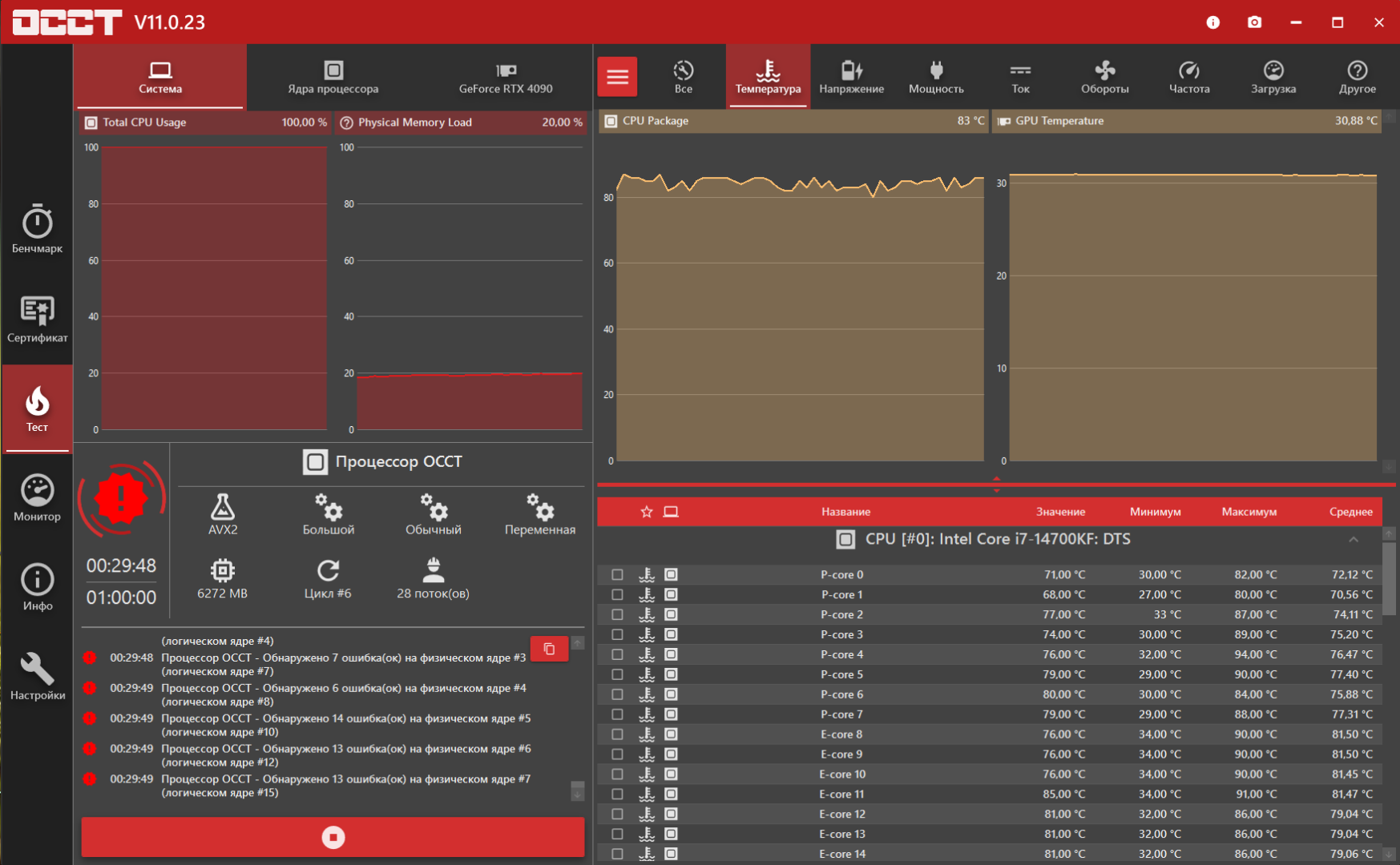
Task: Show Загрузка sensors category
Action: click(x=1273, y=77)
